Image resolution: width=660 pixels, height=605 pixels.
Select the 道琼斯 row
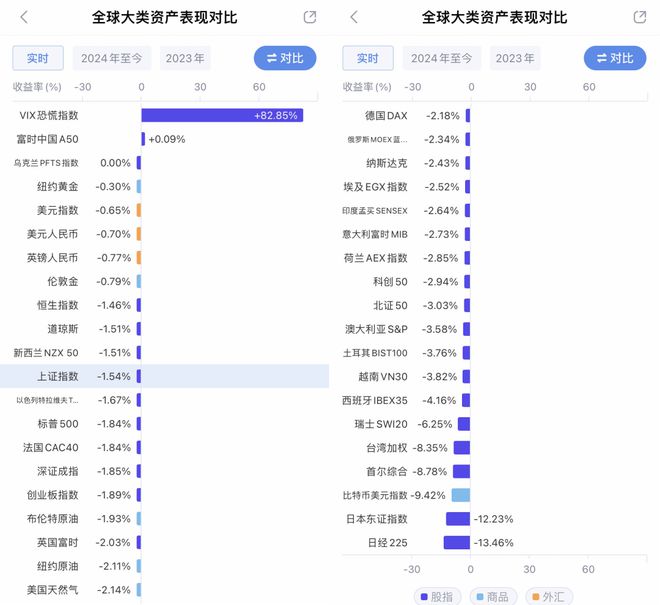(x=165, y=329)
